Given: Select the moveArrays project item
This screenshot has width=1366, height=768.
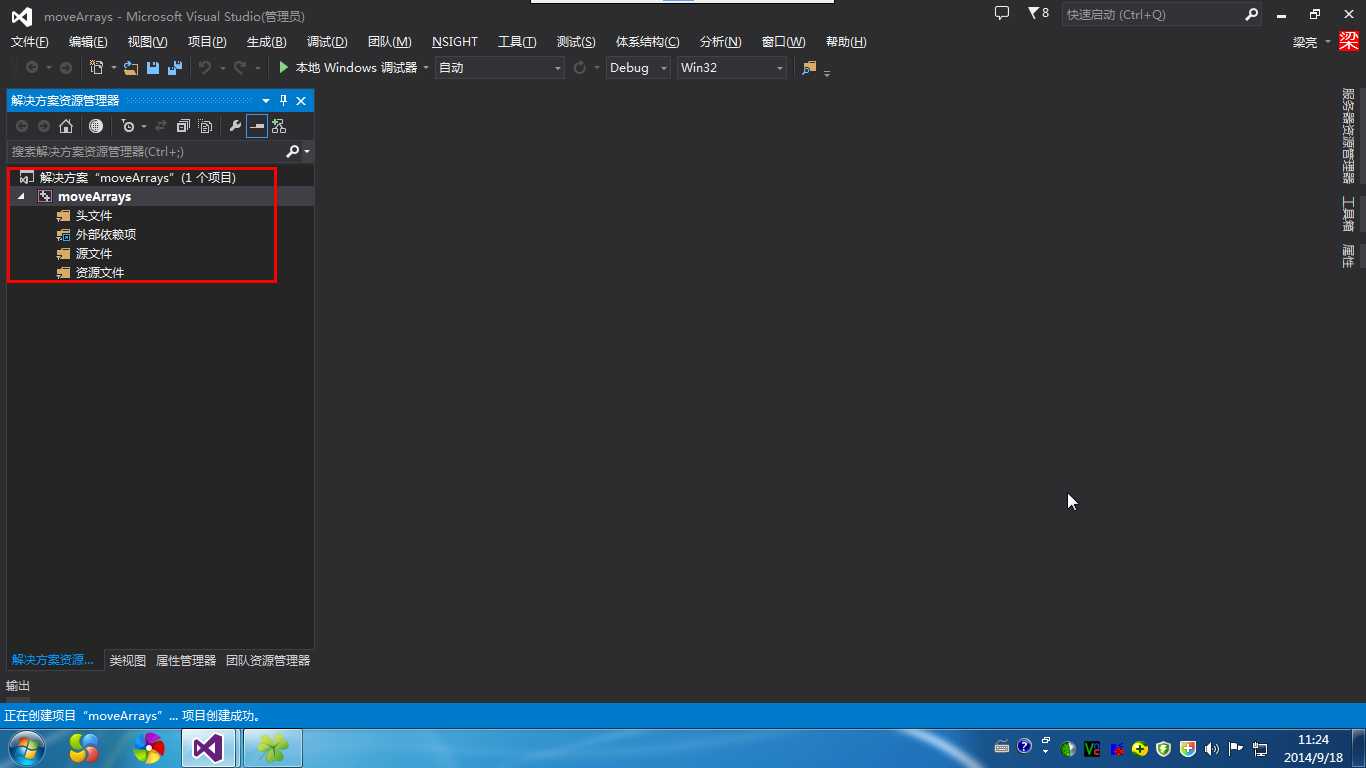Looking at the screenshot, I should coord(94,196).
